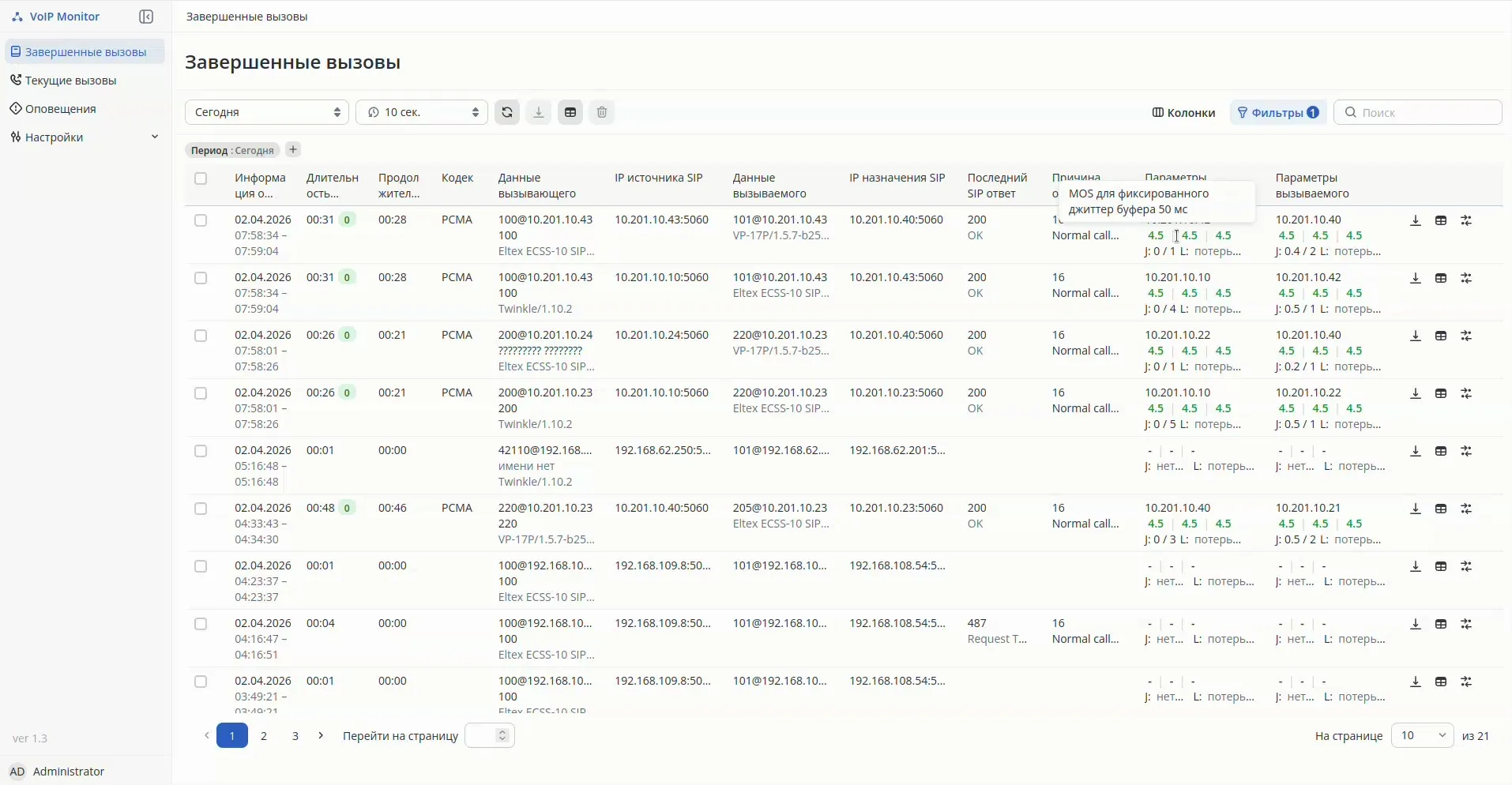Click the refresh calls icon
The width and height of the screenshot is (1512, 785).
(x=507, y=112)
